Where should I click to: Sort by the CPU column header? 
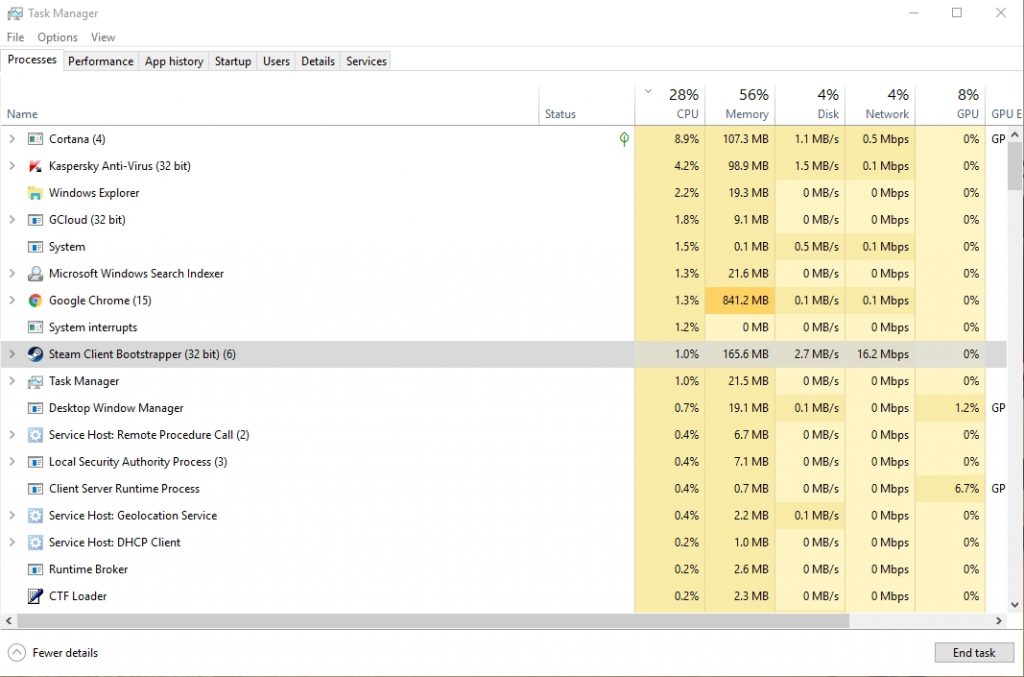point(670,104)
